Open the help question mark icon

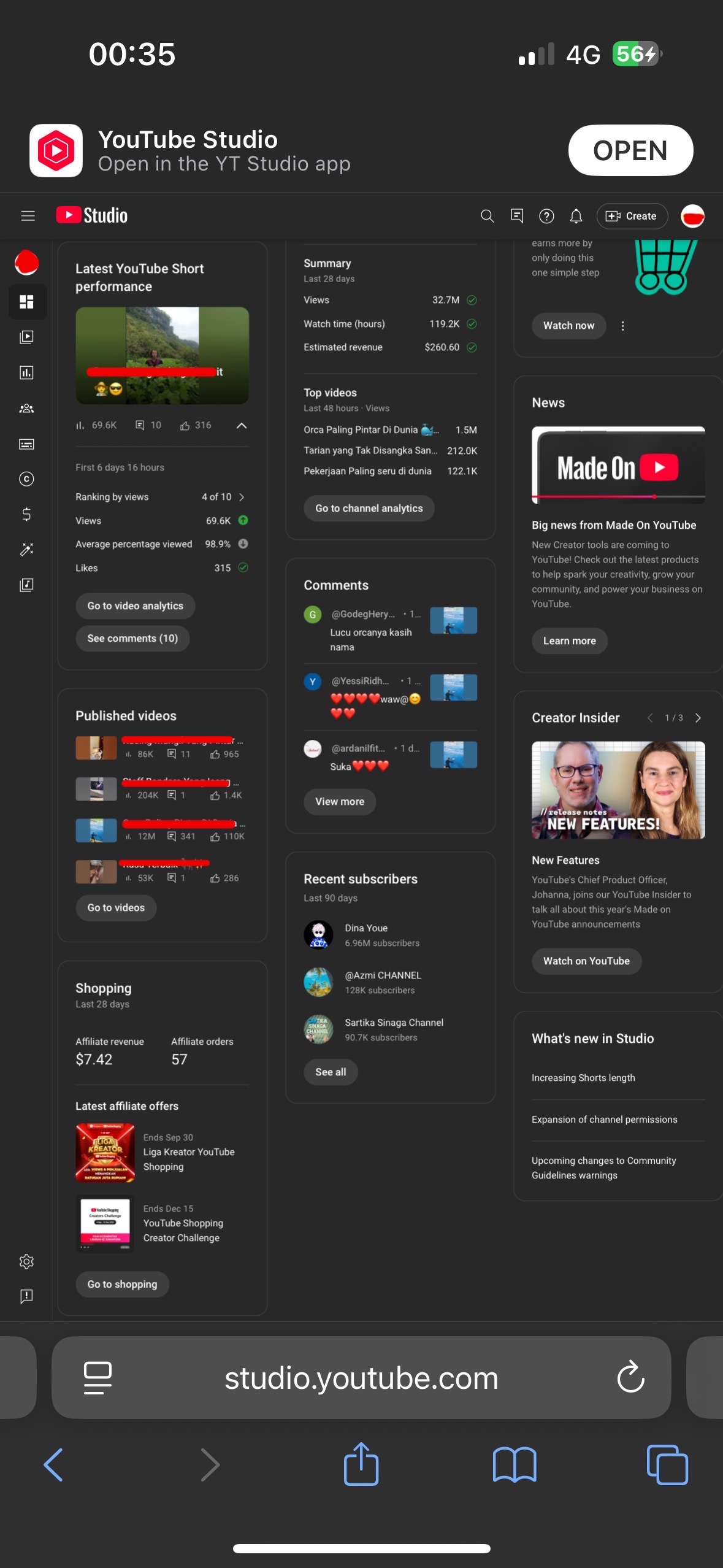coord(546,216)
